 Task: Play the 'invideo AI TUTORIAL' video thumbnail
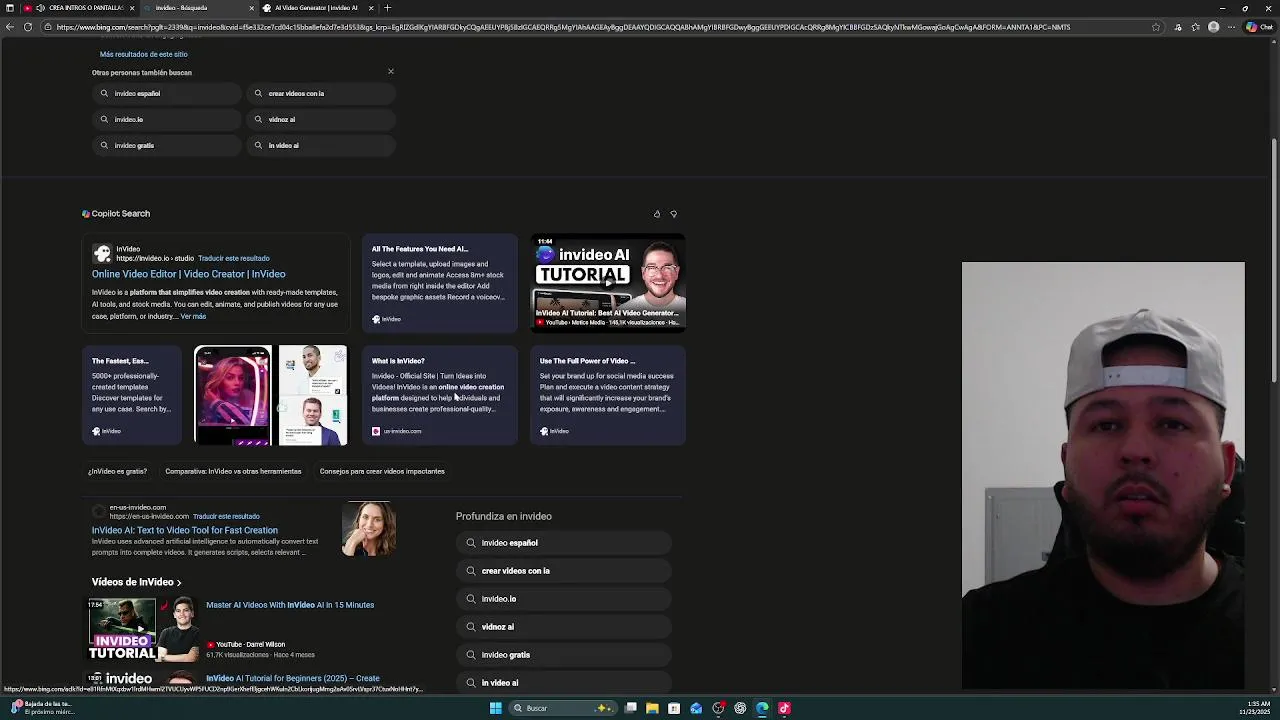coord(608,282)
